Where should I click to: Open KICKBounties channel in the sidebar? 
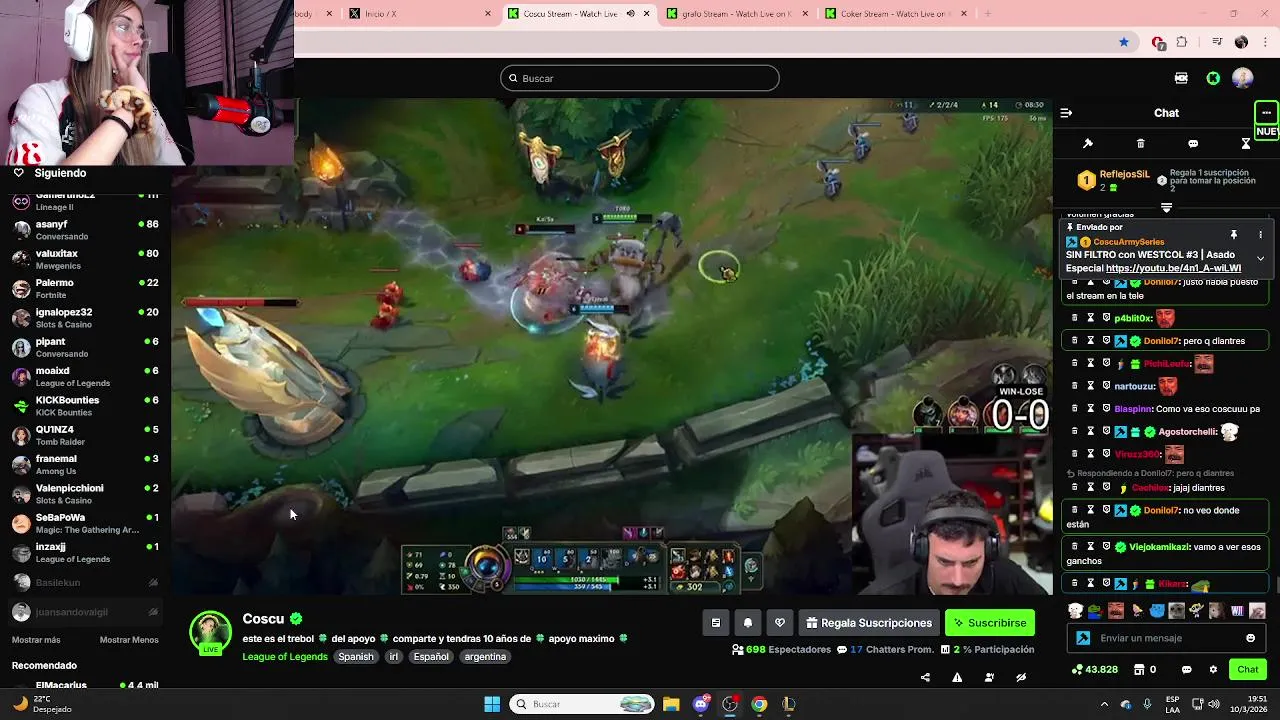pyautogui.click(x=86, y=405)
